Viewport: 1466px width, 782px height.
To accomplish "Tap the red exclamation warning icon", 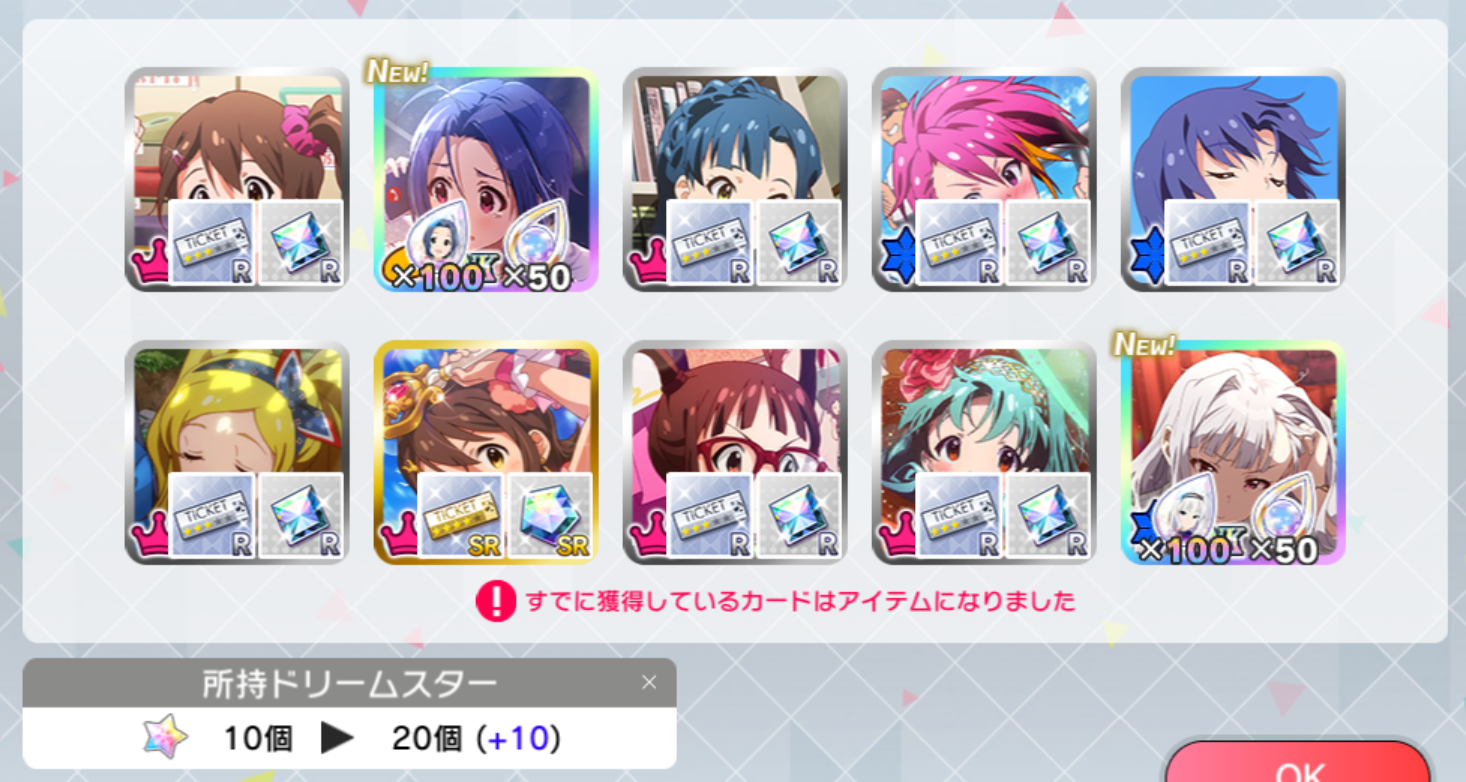I will tap(496, 601).
